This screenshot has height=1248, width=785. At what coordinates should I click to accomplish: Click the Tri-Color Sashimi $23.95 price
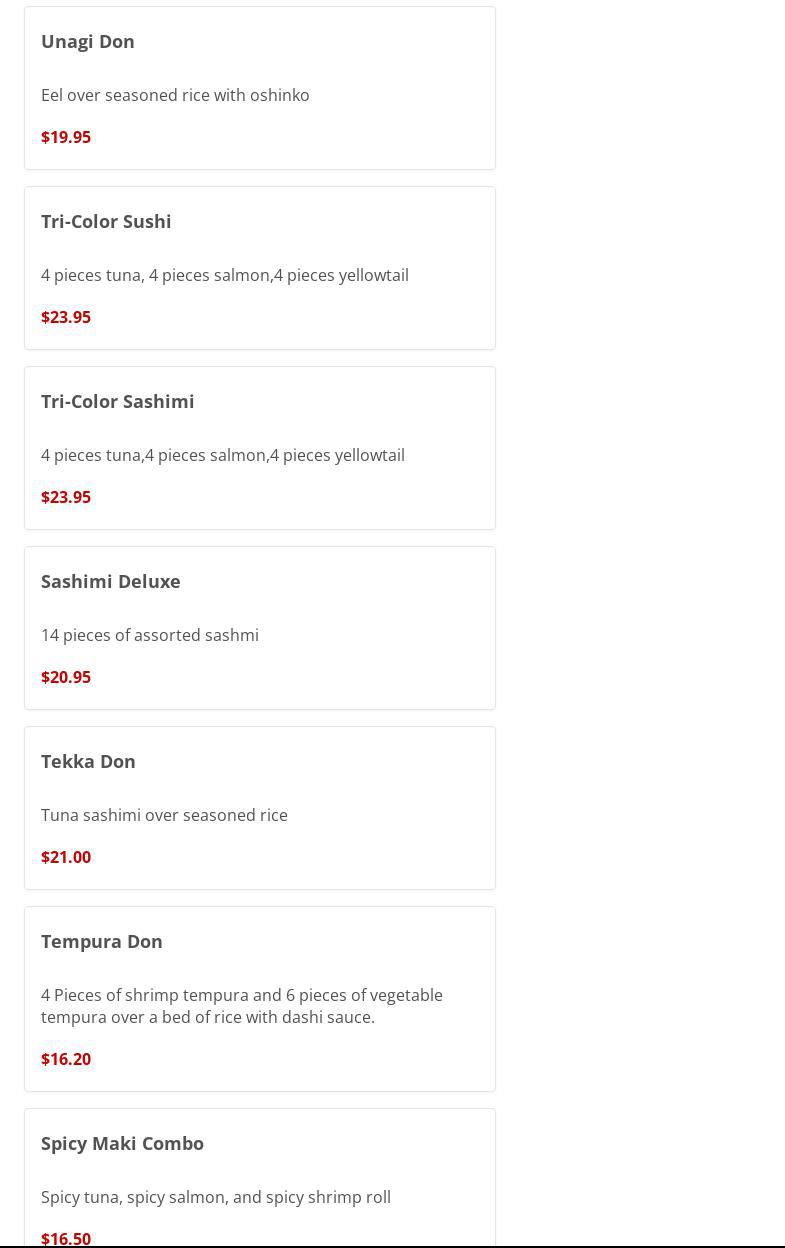(x=66, y=497)
